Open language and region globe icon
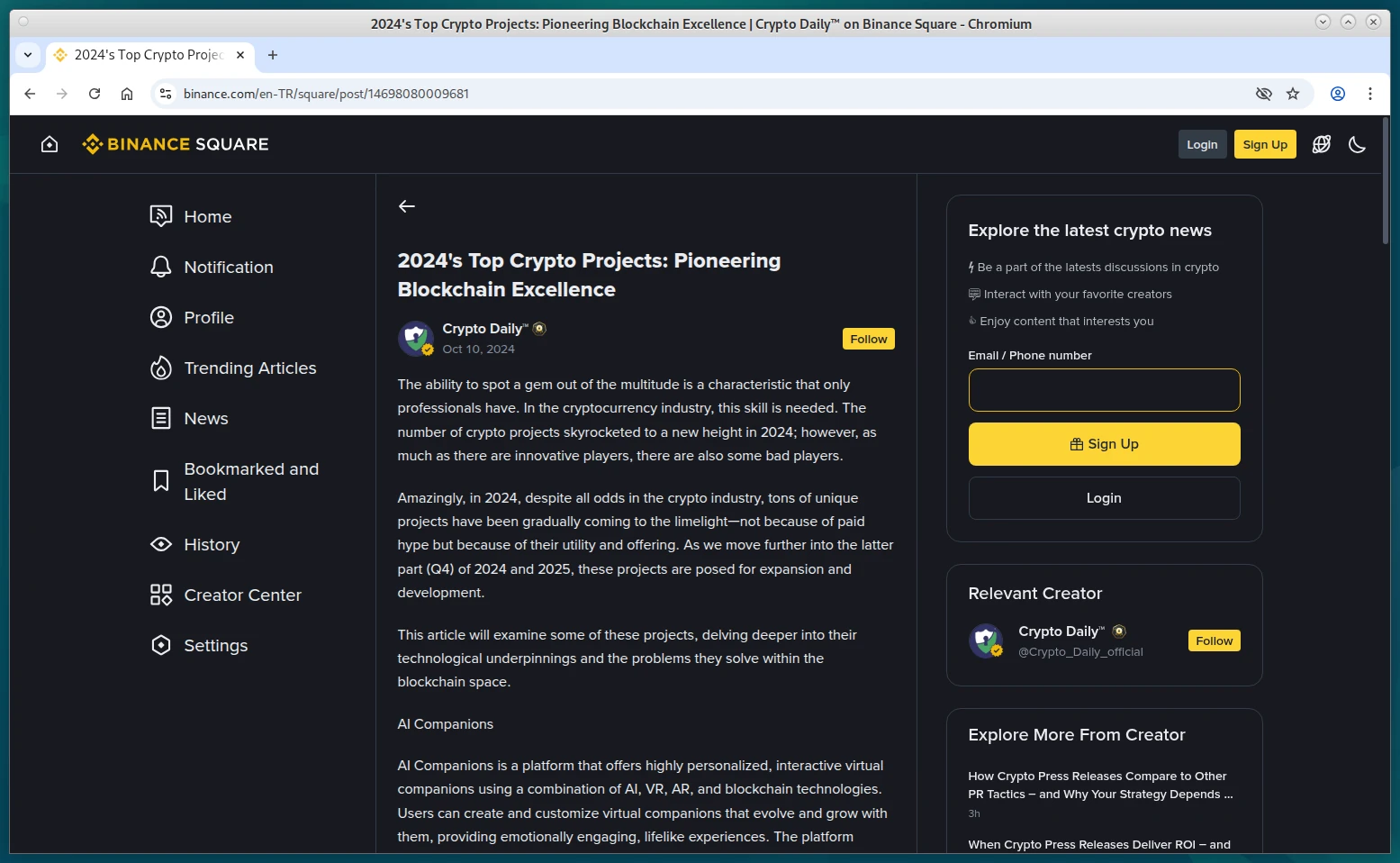 [x=1321, y=144]
